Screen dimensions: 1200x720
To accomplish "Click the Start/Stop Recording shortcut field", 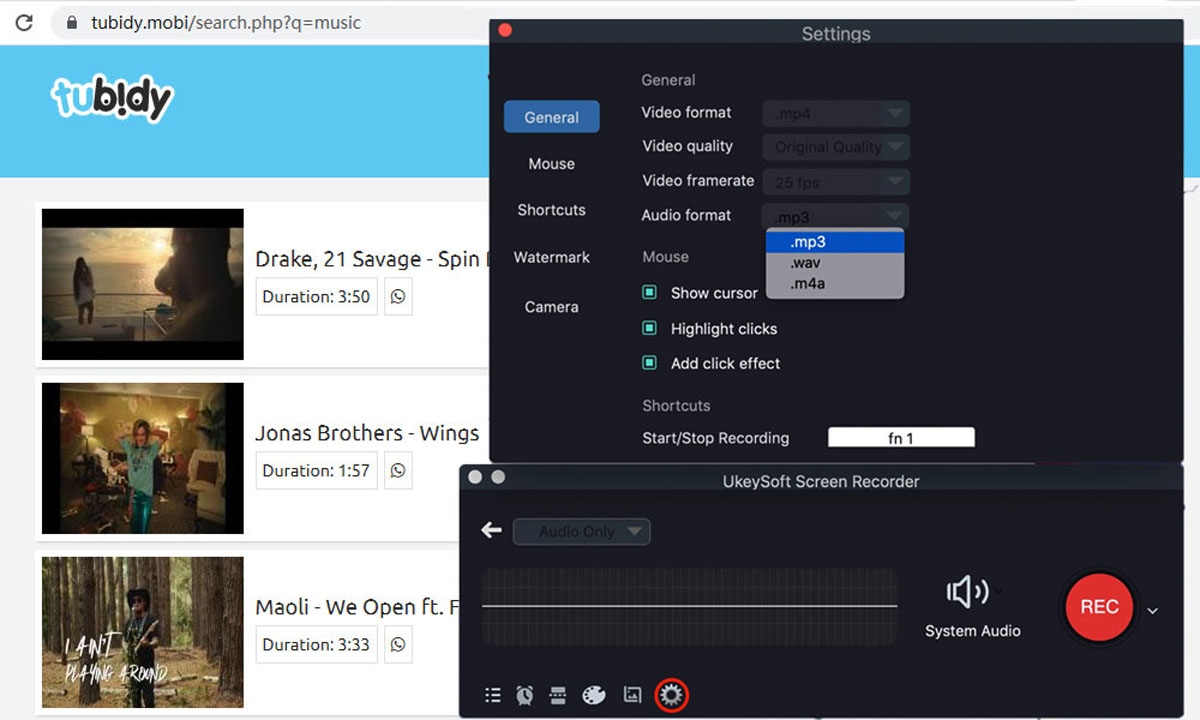I will pos(901,438).
